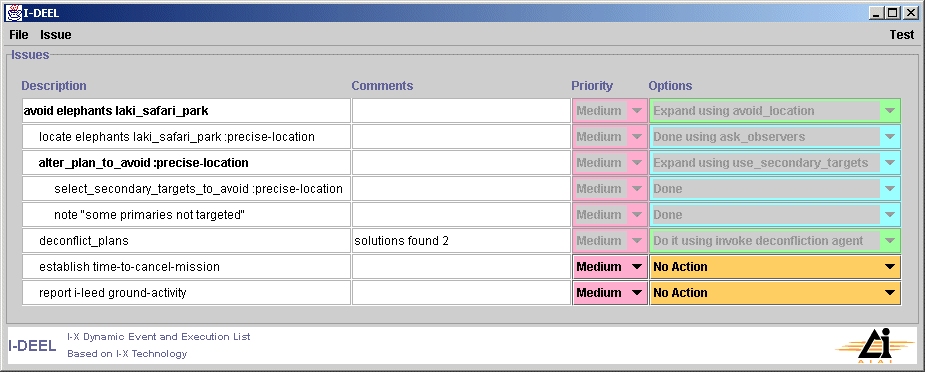Select 'locate elephants laki_safari_park :precise-location' issue
This screenshot has height=372, width=925.
coord(186,137)
